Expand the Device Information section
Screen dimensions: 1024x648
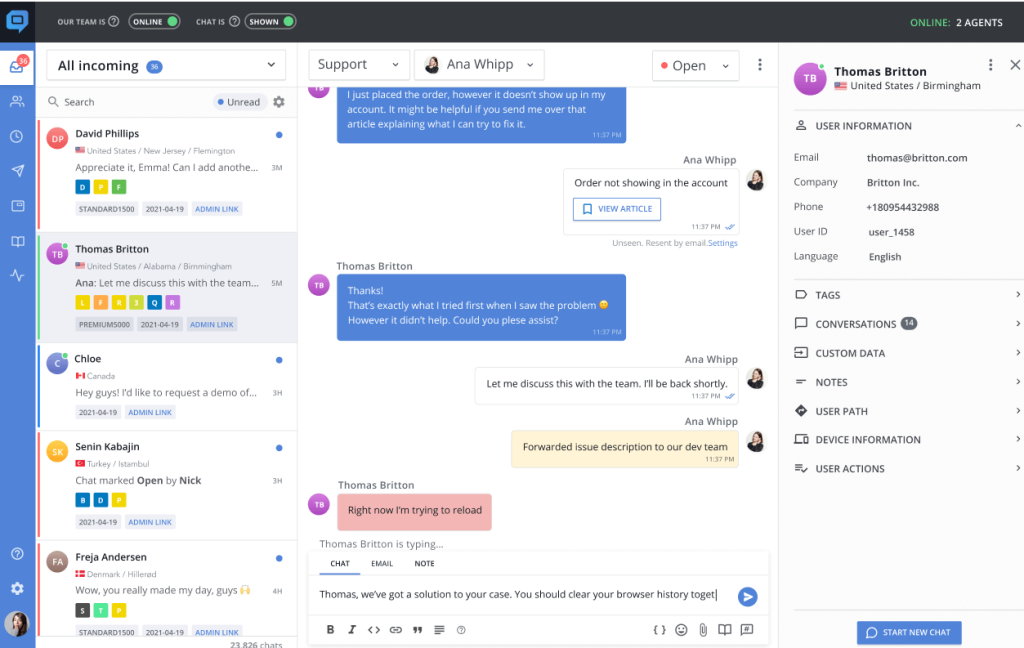(x=908, y=440)
